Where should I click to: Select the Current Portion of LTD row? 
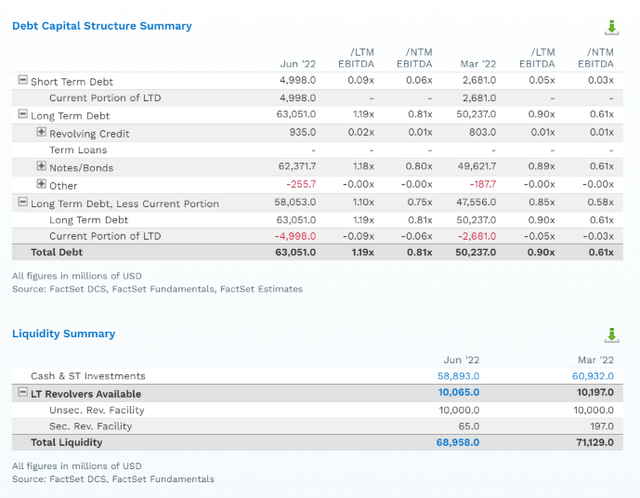coord(105,98)
